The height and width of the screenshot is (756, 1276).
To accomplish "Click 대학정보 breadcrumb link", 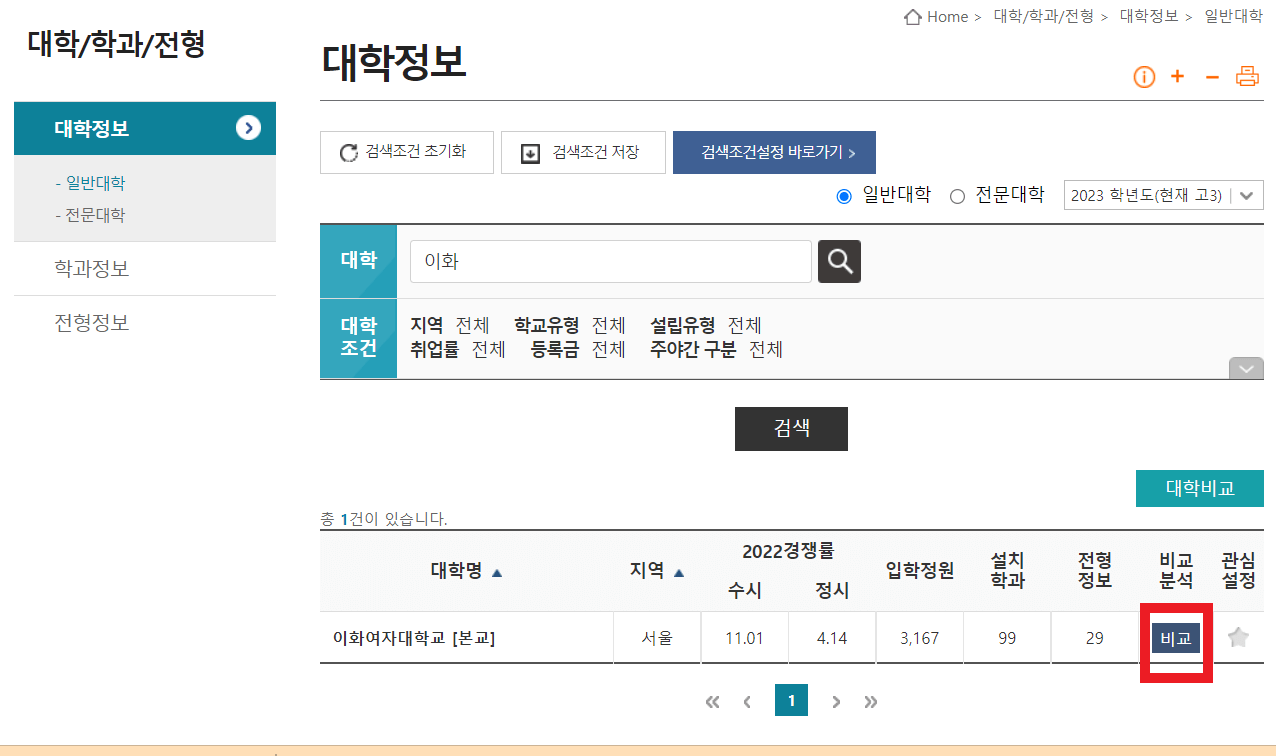I will pyautogui.click(x=1150, y=16).
